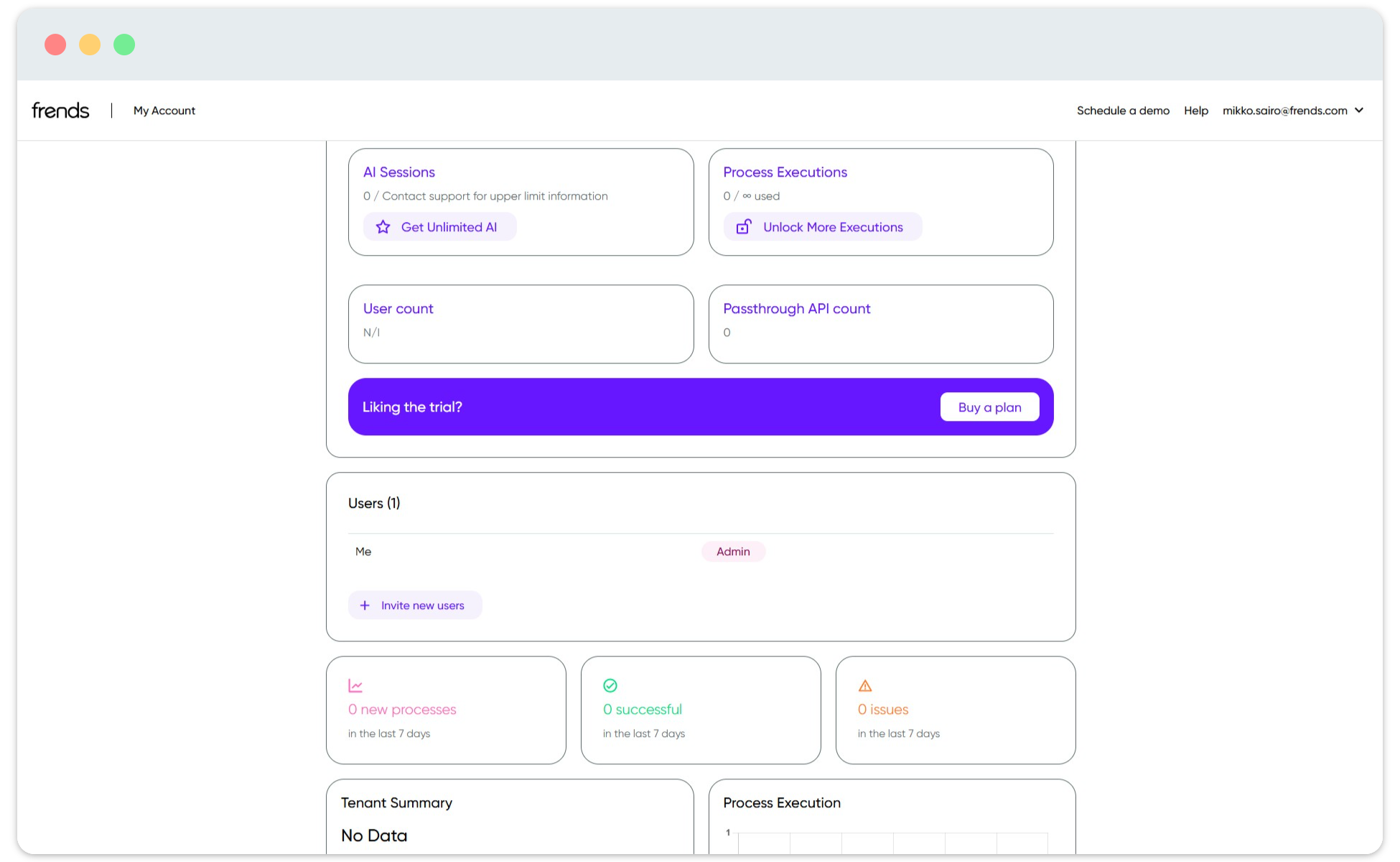
Task: Click the unlock padlock icon
Action: (744, 227)
